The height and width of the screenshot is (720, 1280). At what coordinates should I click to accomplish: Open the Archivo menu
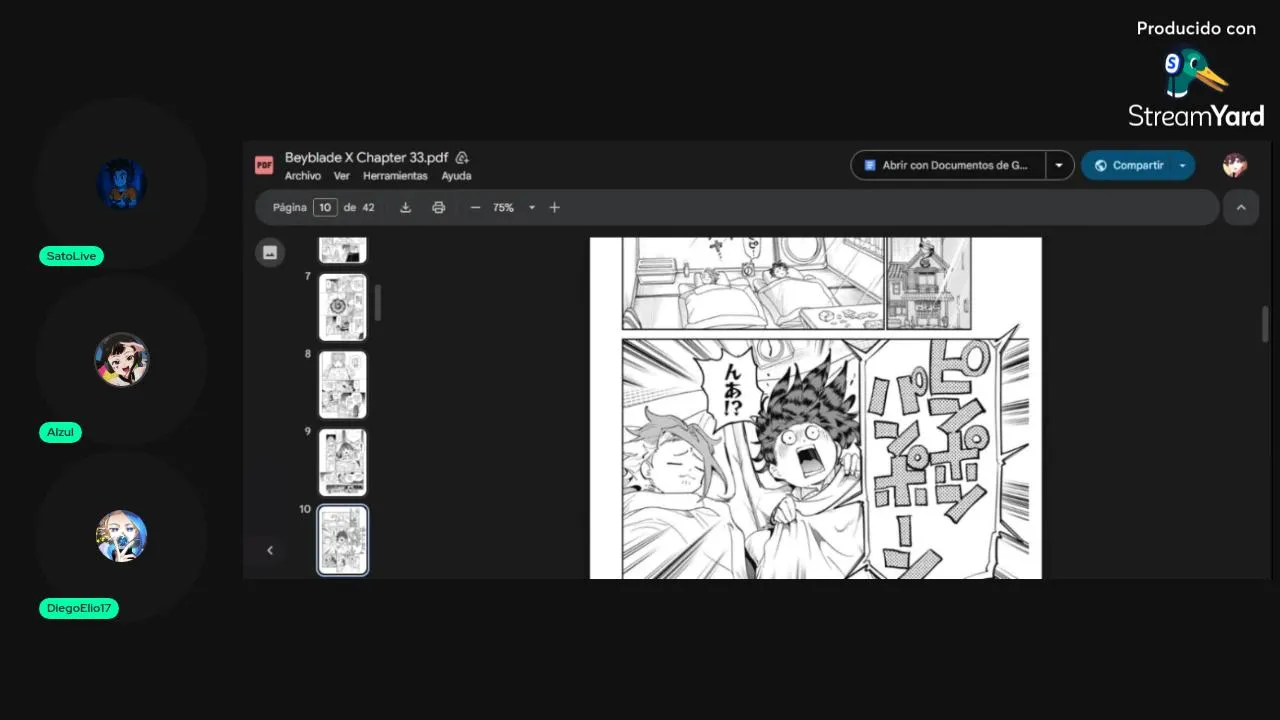point(303,176)
